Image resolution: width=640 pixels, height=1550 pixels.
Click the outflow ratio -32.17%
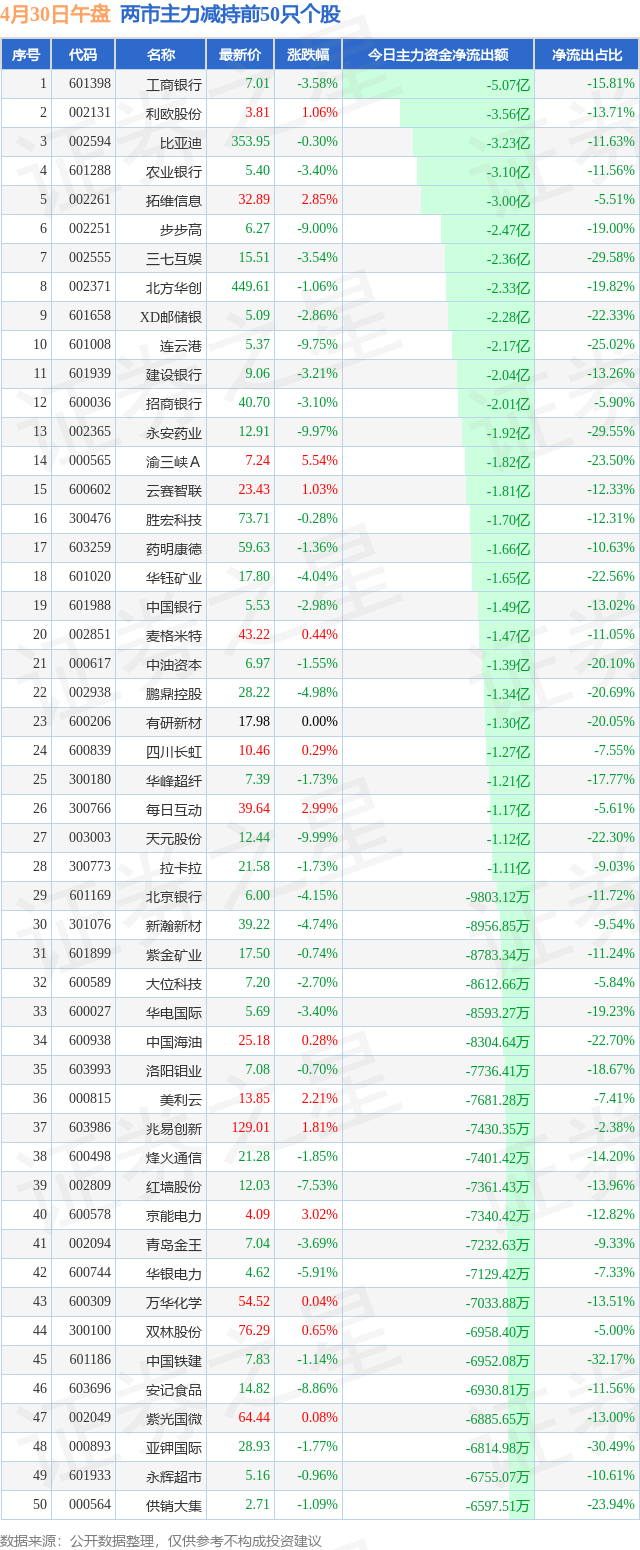[611, 1360]
